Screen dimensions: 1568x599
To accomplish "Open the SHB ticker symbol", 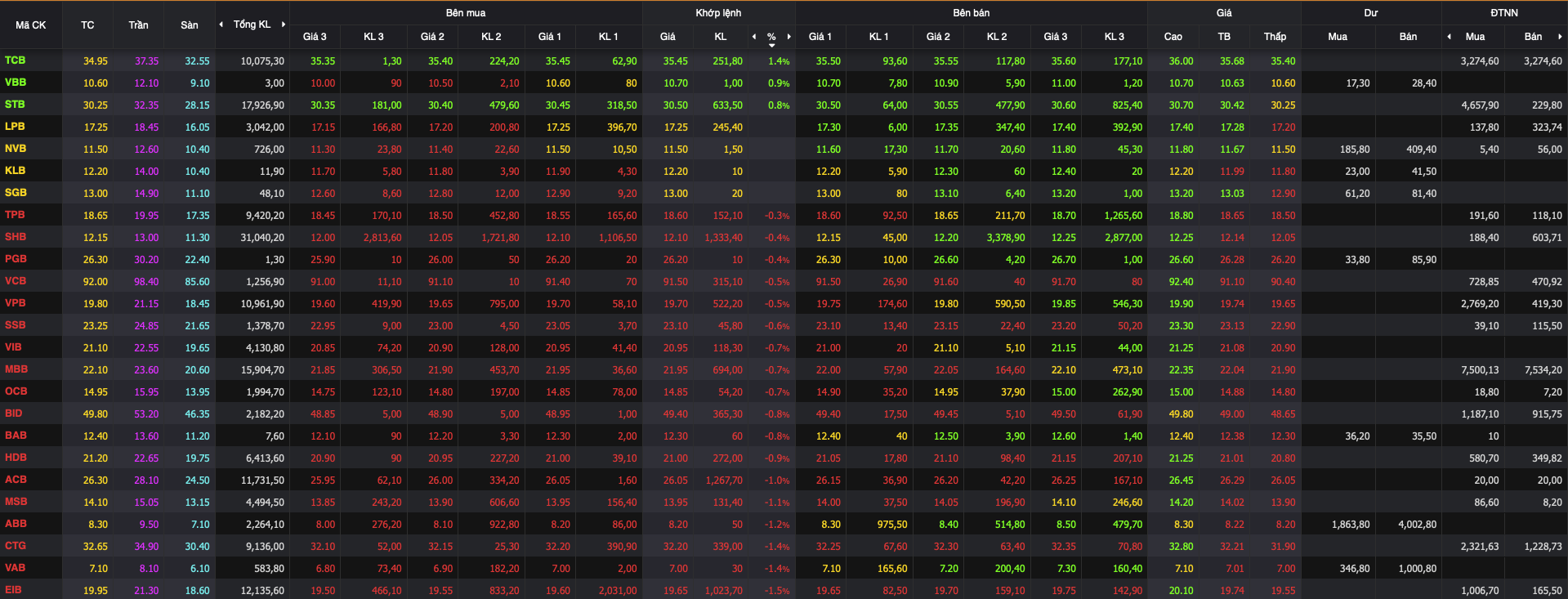I will [x=16, y=237].
